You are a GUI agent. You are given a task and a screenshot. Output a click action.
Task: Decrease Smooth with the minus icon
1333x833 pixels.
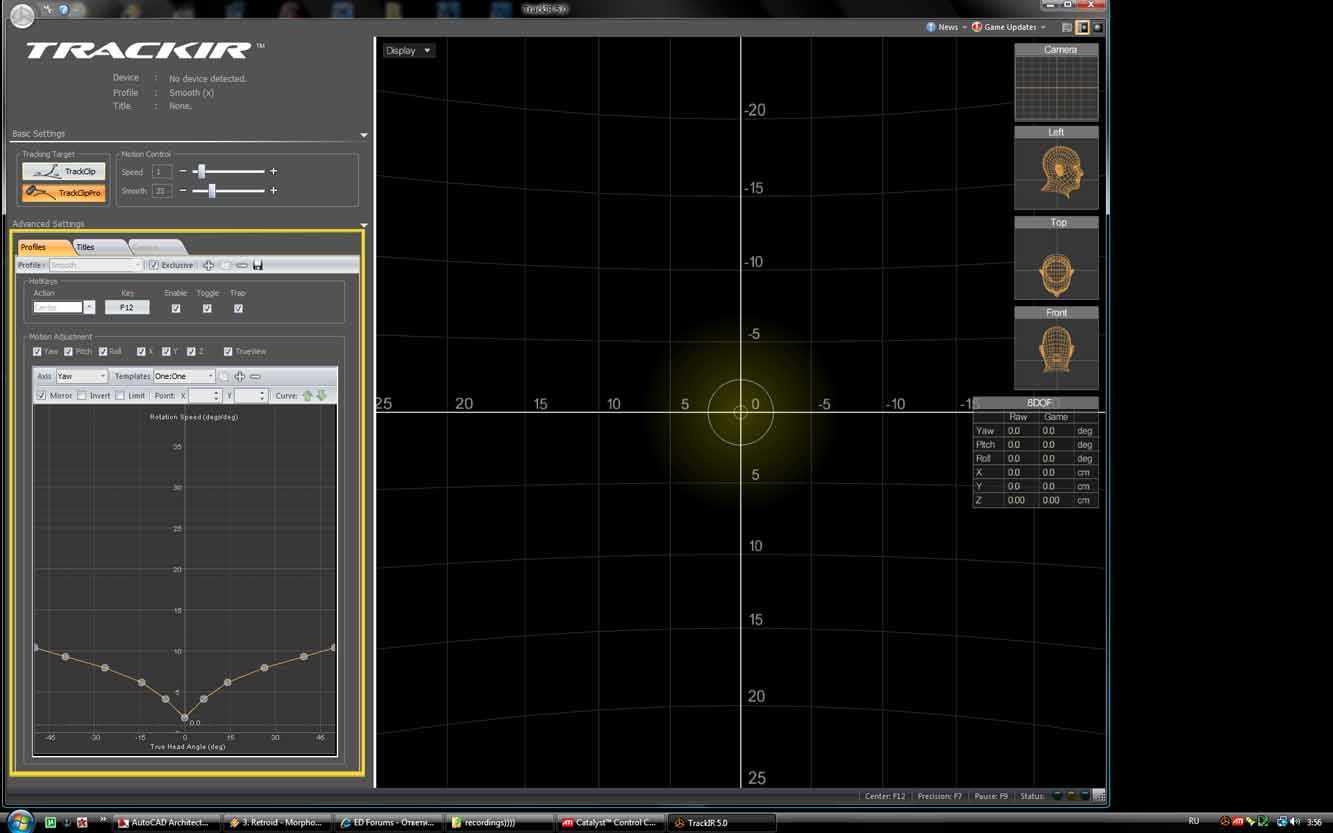(182, 191)
